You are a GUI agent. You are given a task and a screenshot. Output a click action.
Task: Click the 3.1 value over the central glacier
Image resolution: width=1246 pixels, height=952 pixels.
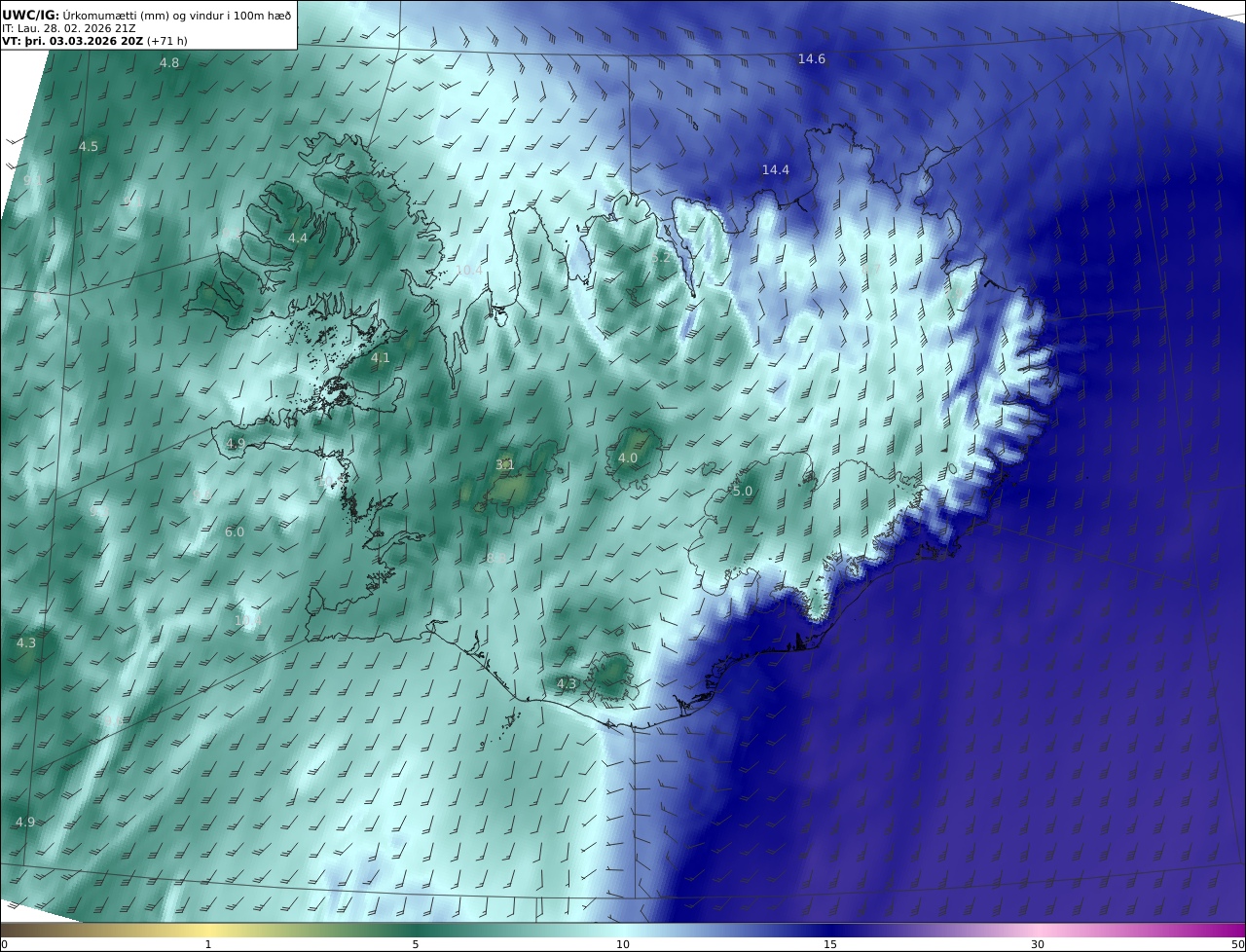pos(504,465)
